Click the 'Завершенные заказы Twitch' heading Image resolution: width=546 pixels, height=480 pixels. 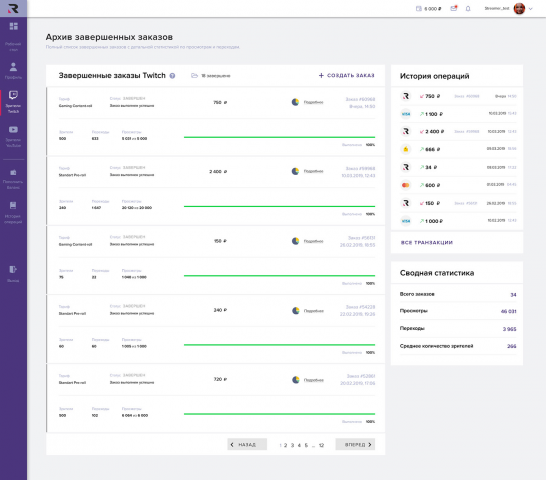(x=112, y=76)
